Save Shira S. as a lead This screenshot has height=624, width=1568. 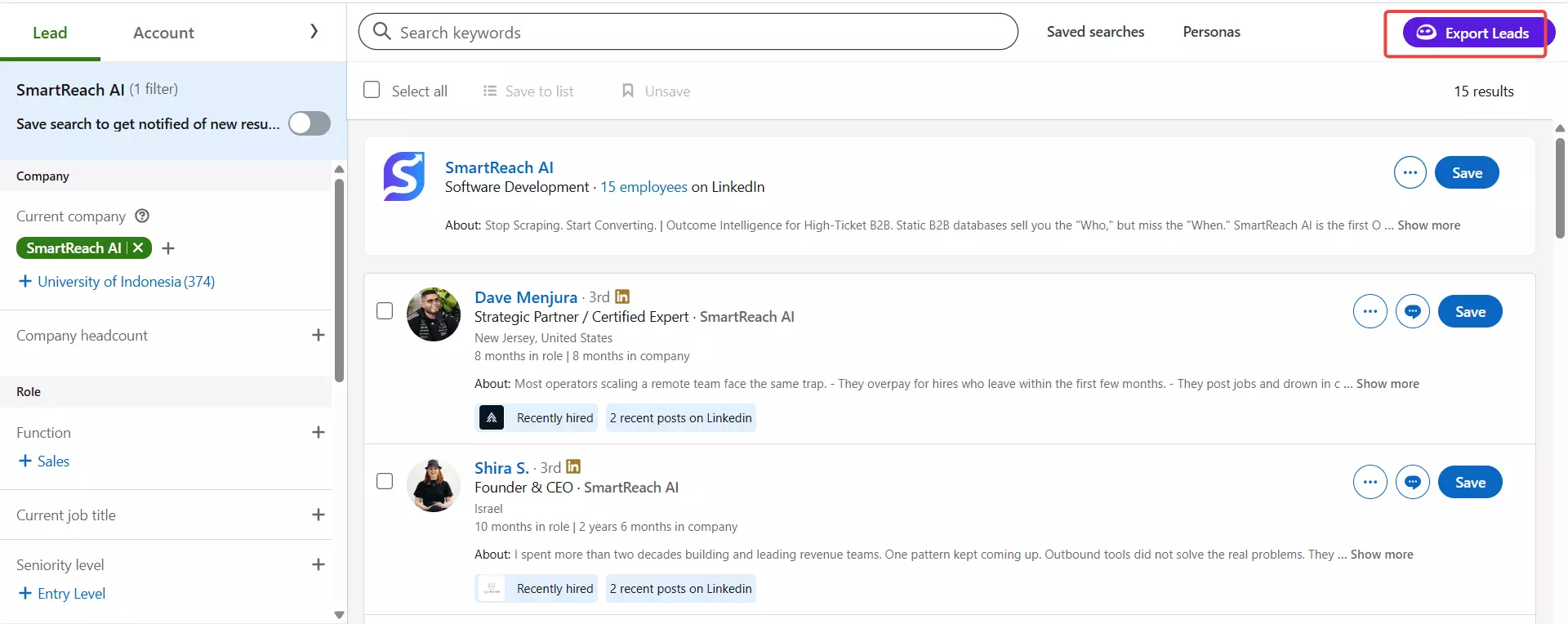(x=1470, y=482)
